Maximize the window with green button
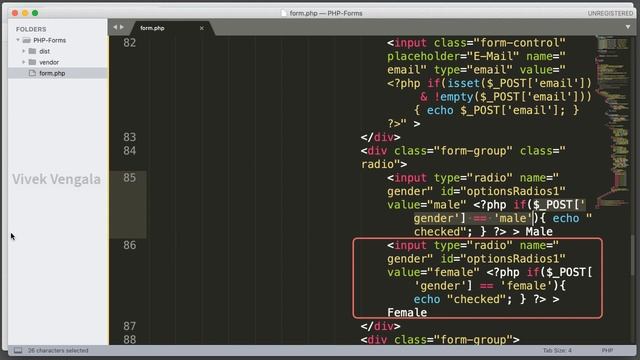 coord(35,13)
